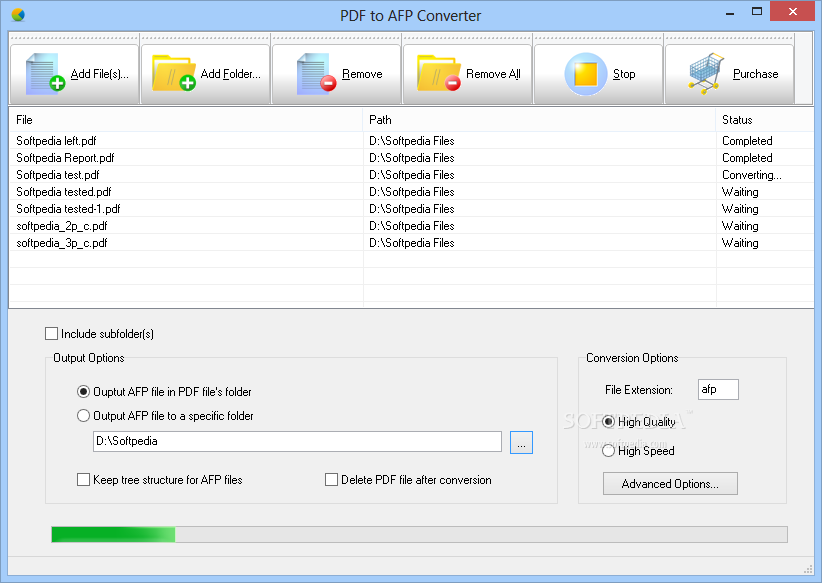The image size is (822, 583).
Task: Select the Softpedia left.pdf row
Action: click(x=412, y=141)
